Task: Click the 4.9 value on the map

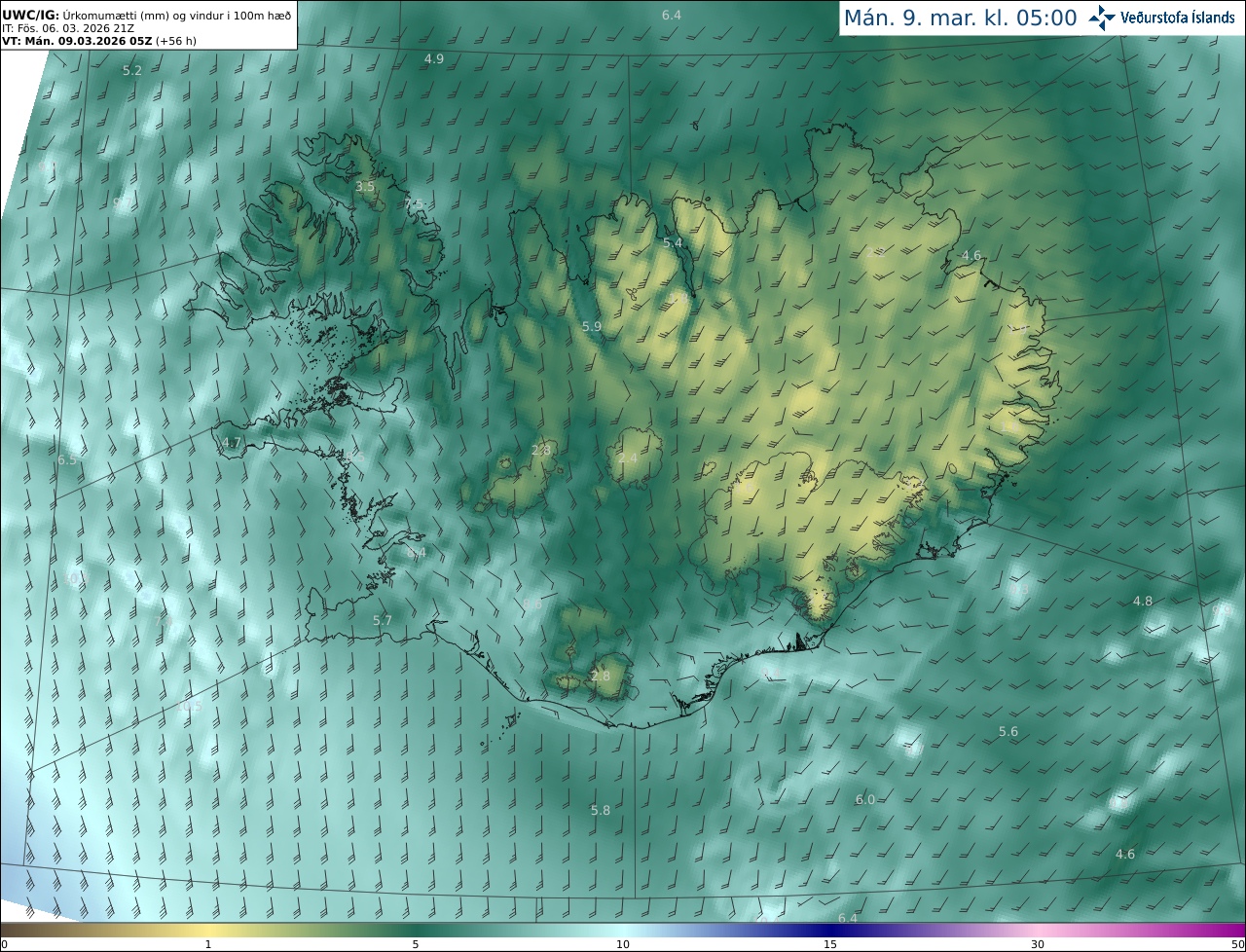Action: (x=434, y=58)
